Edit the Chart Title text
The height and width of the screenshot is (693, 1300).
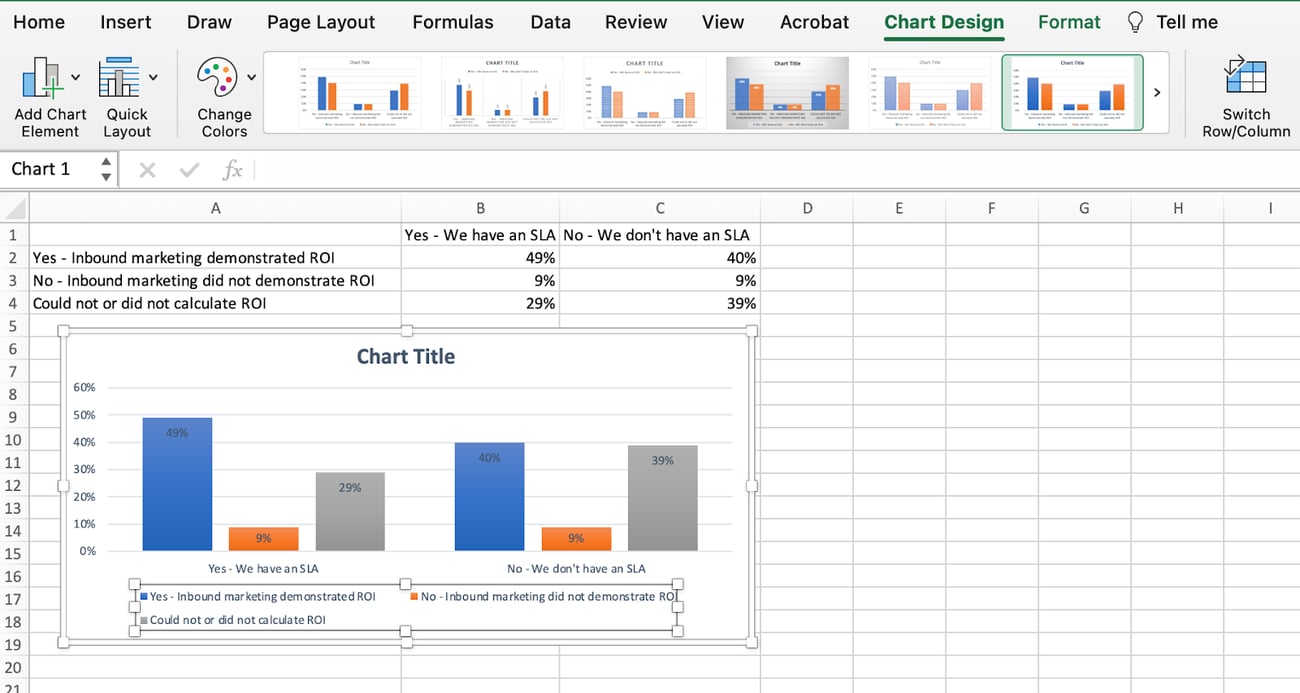point(405,356)
